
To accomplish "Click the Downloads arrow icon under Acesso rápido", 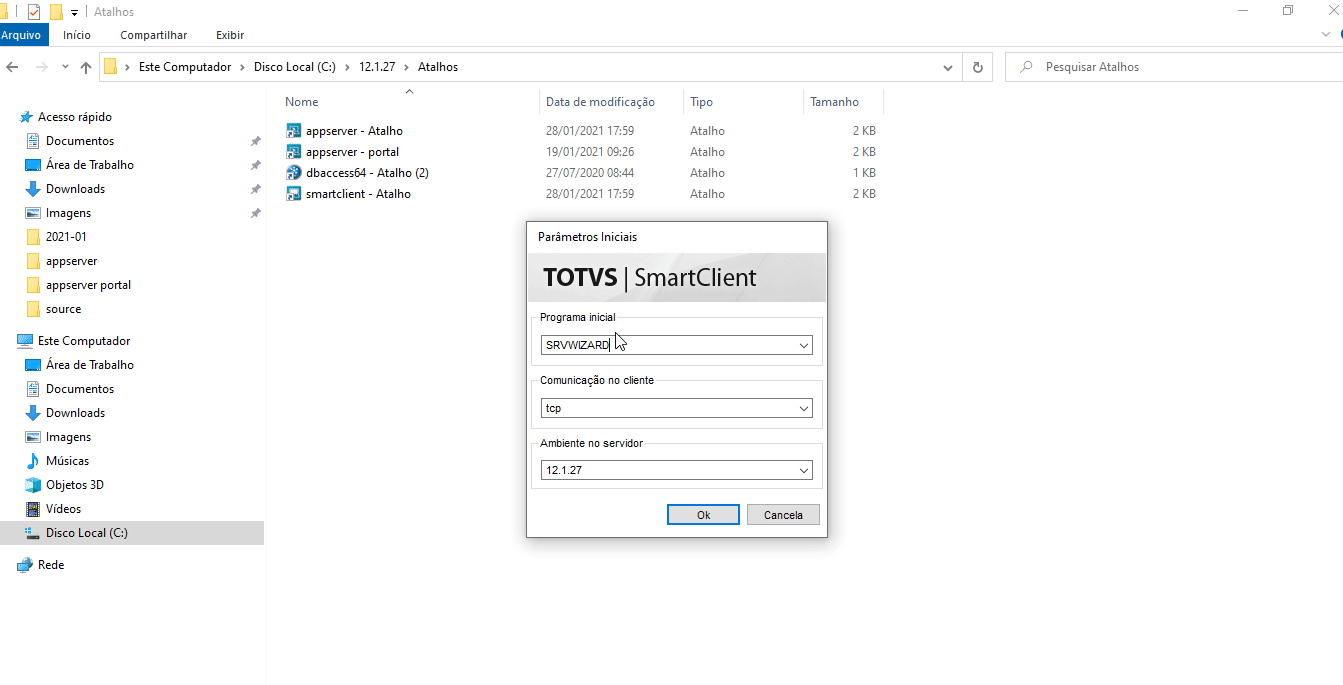I will (33, 189).
